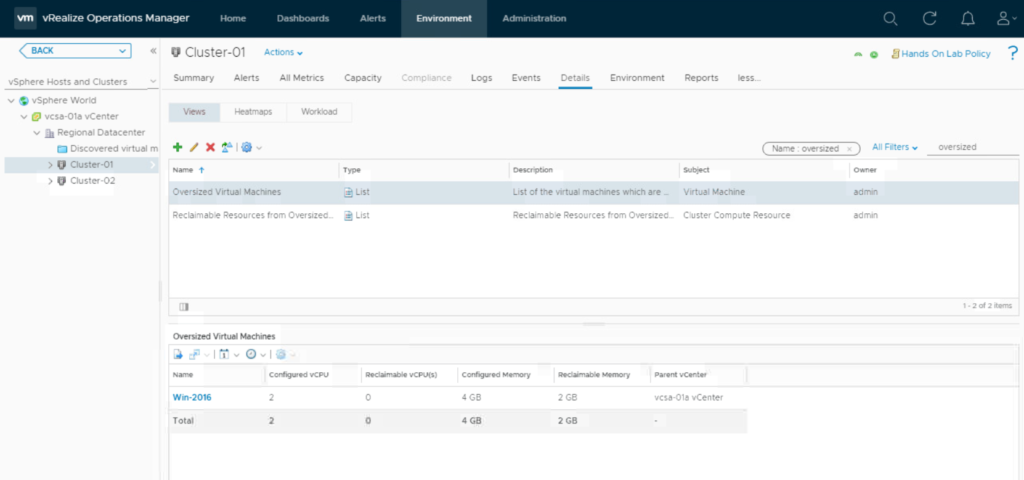Collapse the left navigation panel with double chevron
The height and width of the screenshot is (480, 1024).
tap(153, 51)
